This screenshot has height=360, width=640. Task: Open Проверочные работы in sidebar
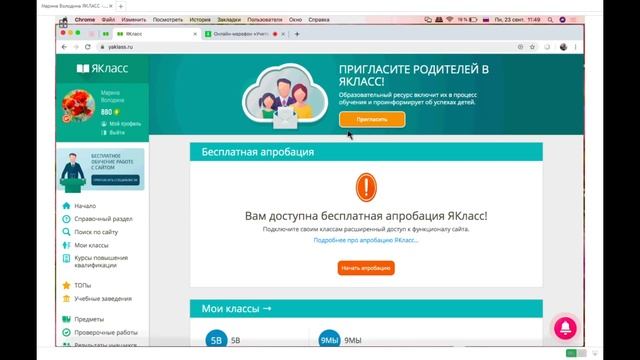[x=106, y=332]
